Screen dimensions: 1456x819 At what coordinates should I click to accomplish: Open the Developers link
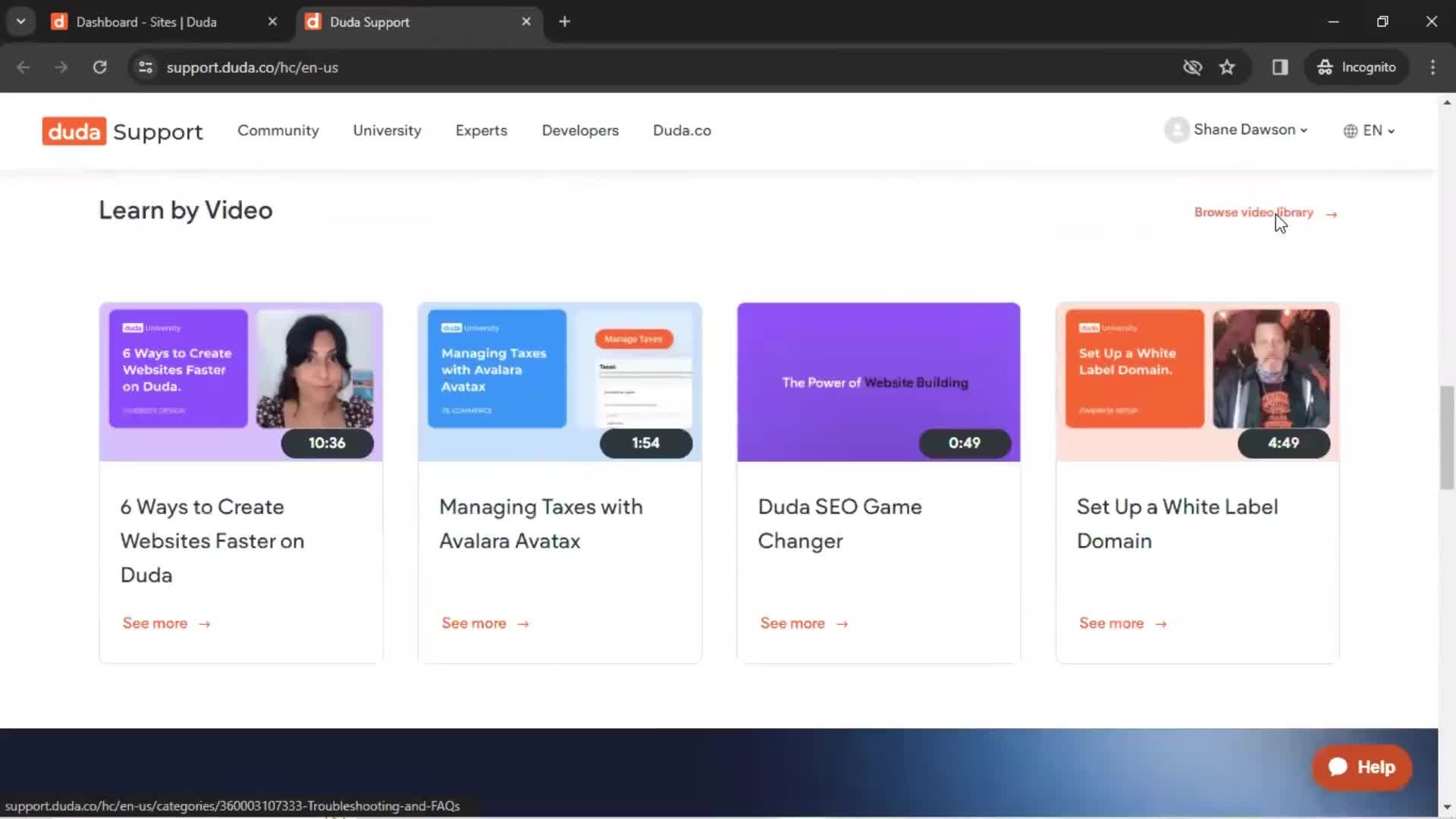pos(580,130)
